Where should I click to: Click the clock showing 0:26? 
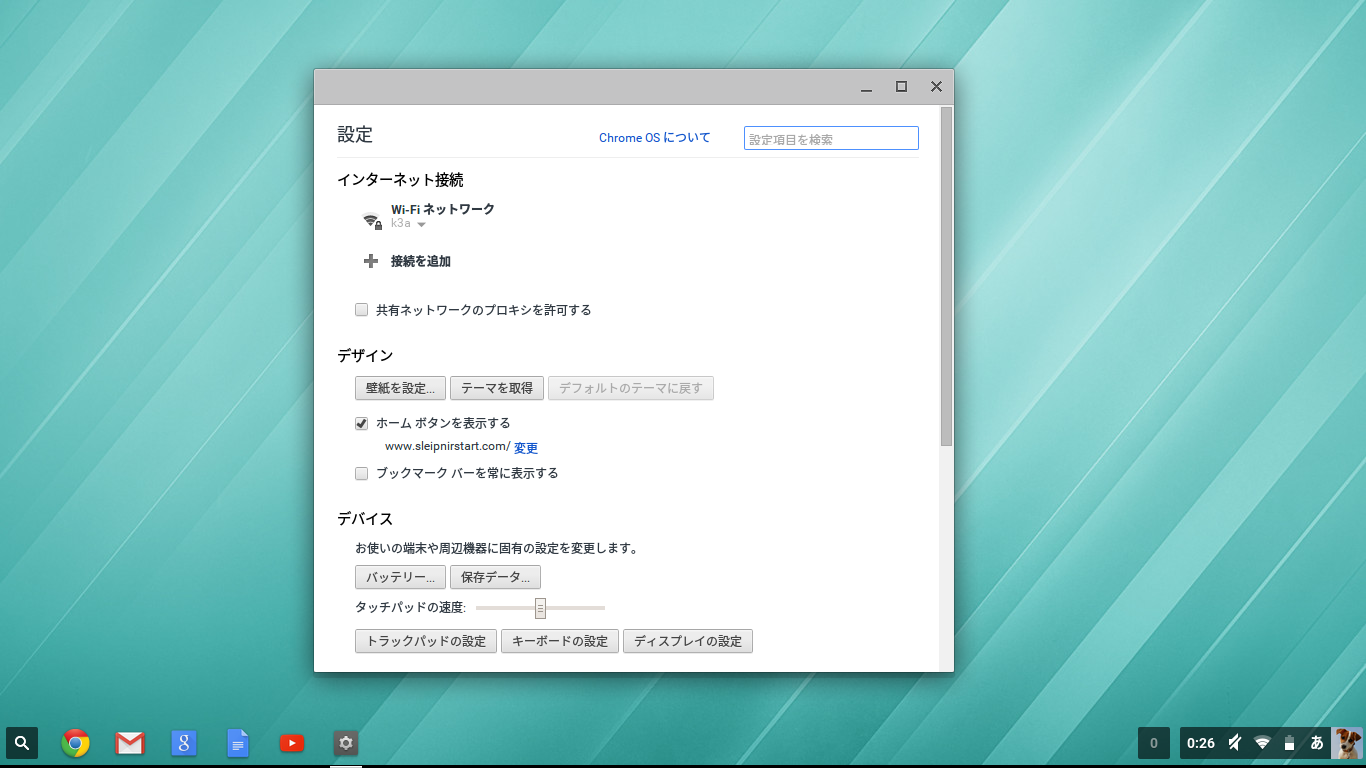click(x=1201, y=743)
